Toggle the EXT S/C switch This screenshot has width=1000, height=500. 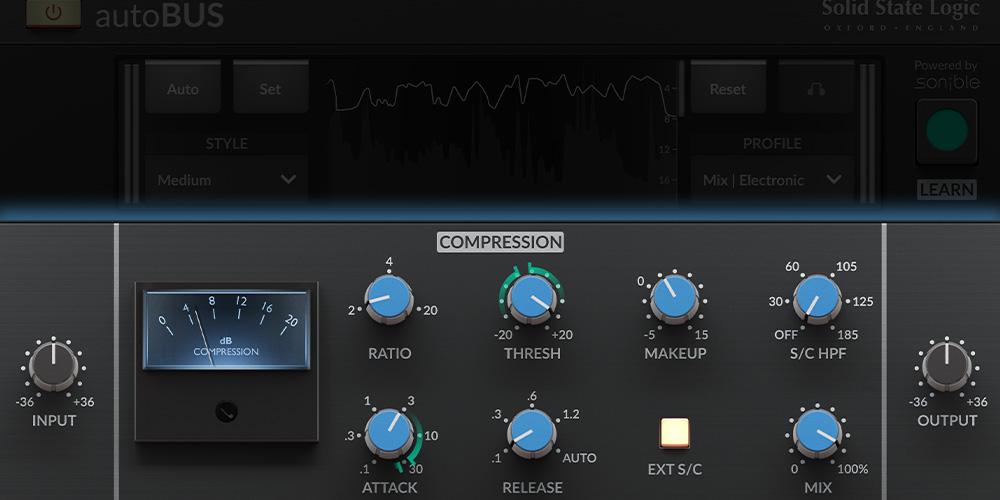[676, 432]
